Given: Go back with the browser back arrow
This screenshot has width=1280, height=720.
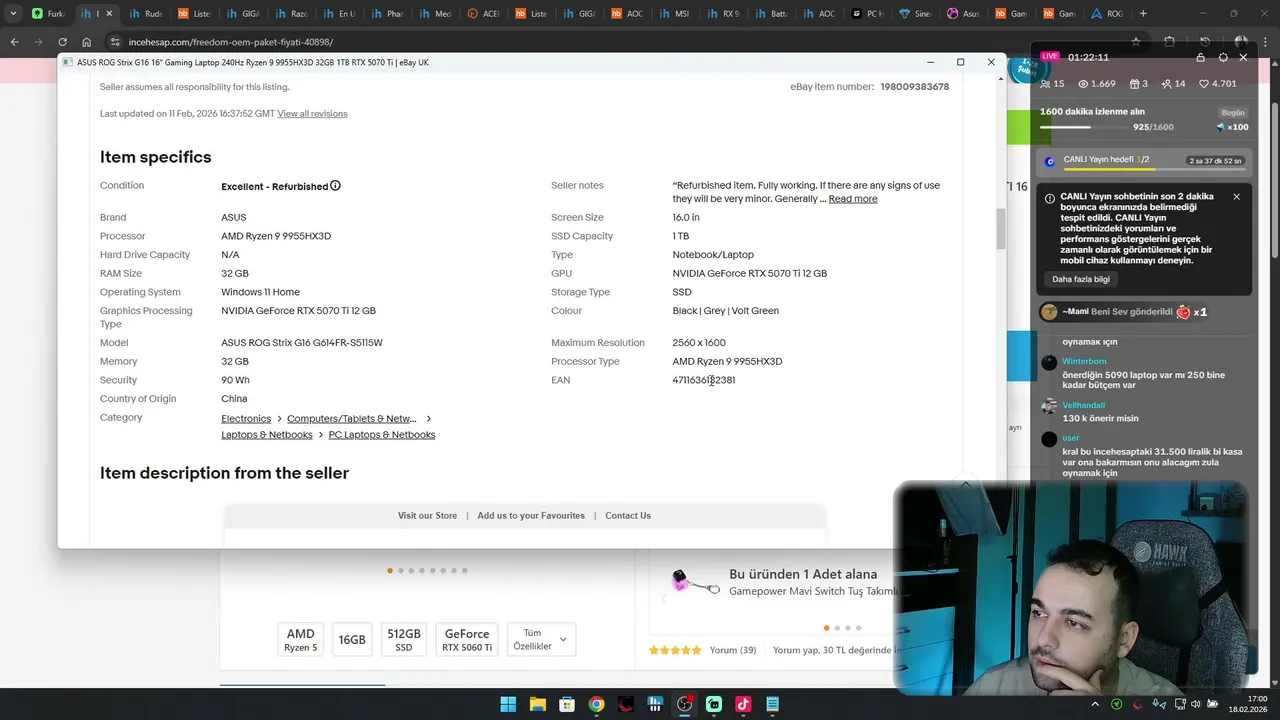Looking at the screenshot, I should point(14,42).
